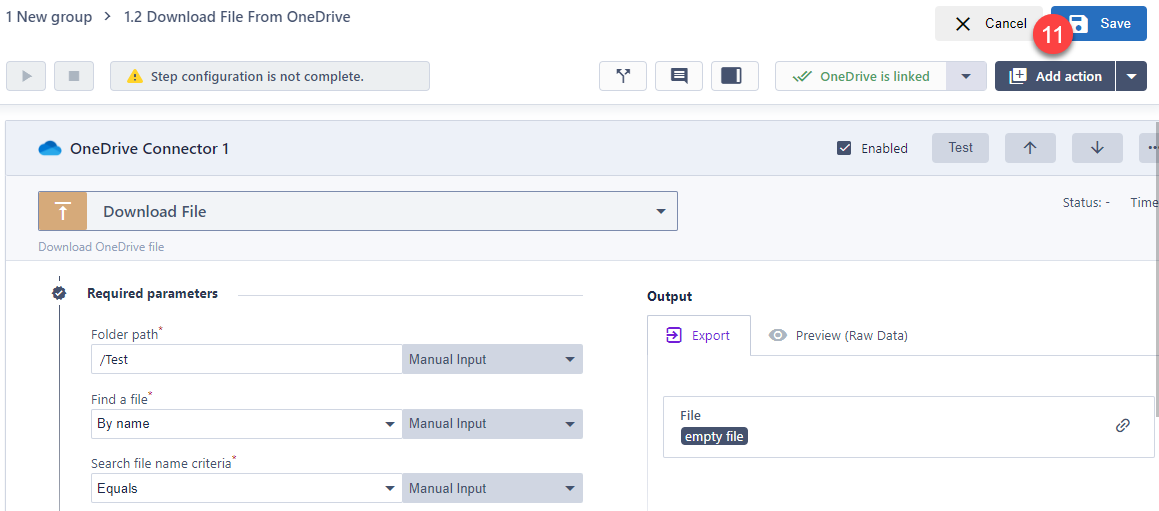Click the stop execution icon

tap(74, 76)
